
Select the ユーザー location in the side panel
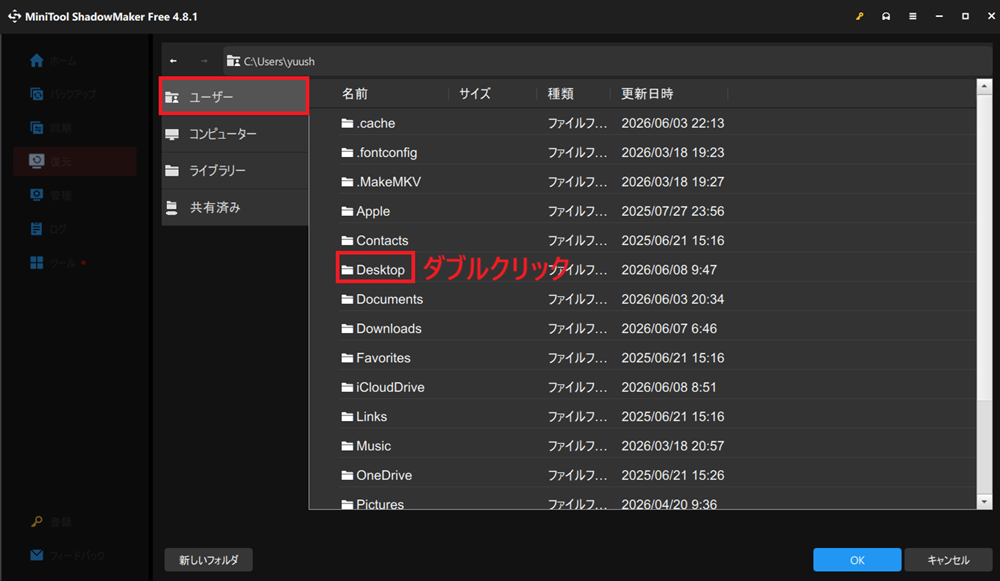pyautogui.click(x=234, y=96)
